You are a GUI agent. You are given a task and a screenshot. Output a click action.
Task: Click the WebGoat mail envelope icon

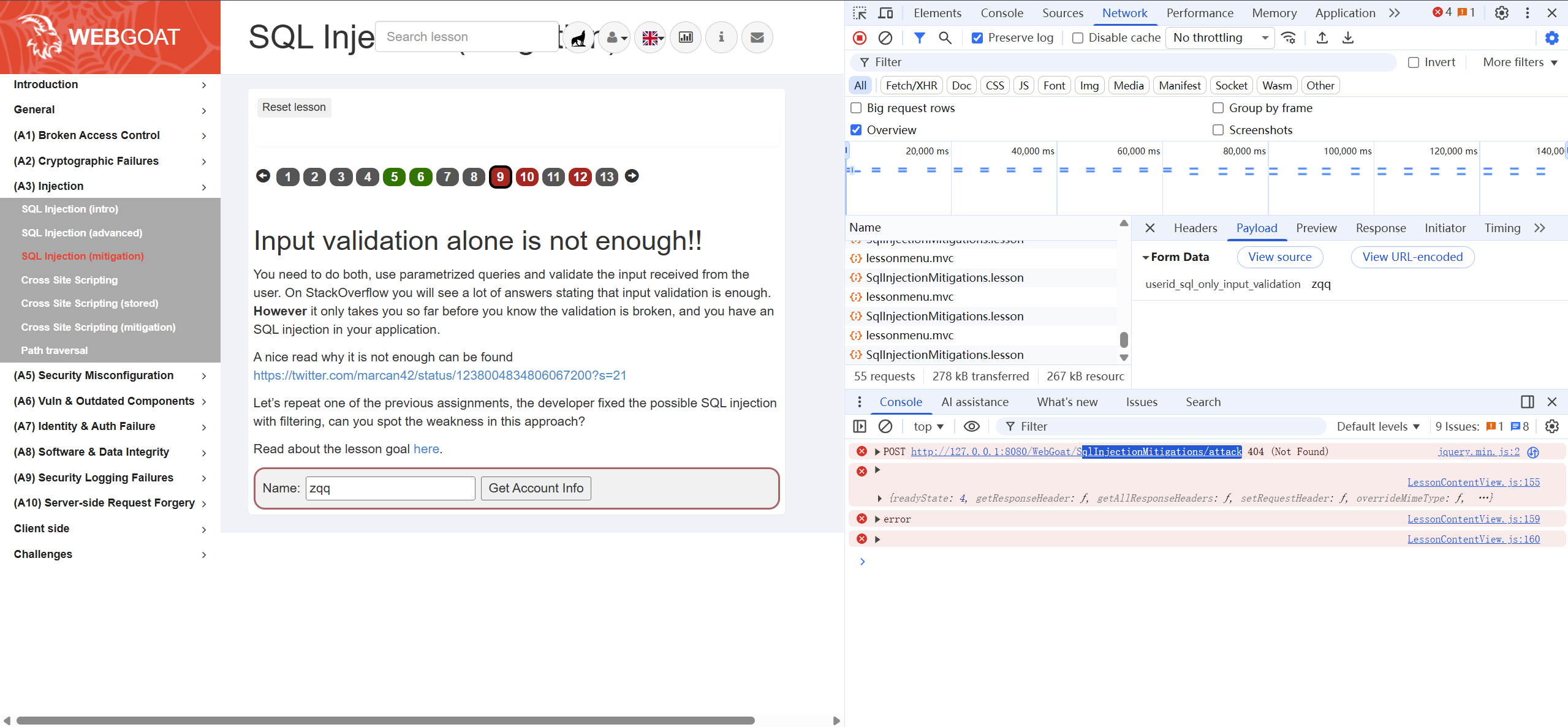757,37
